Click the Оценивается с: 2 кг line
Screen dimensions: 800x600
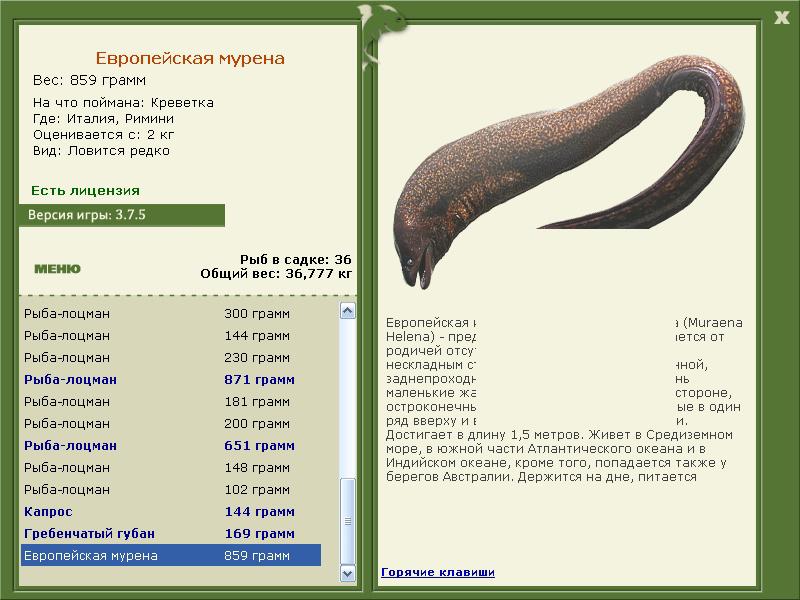[103, 135]
